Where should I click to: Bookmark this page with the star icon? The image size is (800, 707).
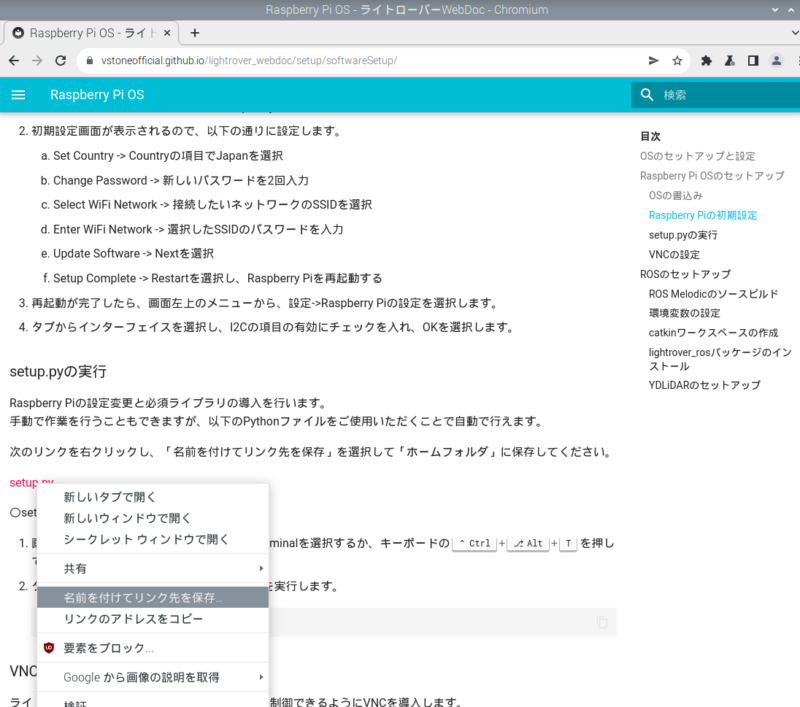click(x=677, y=61)
